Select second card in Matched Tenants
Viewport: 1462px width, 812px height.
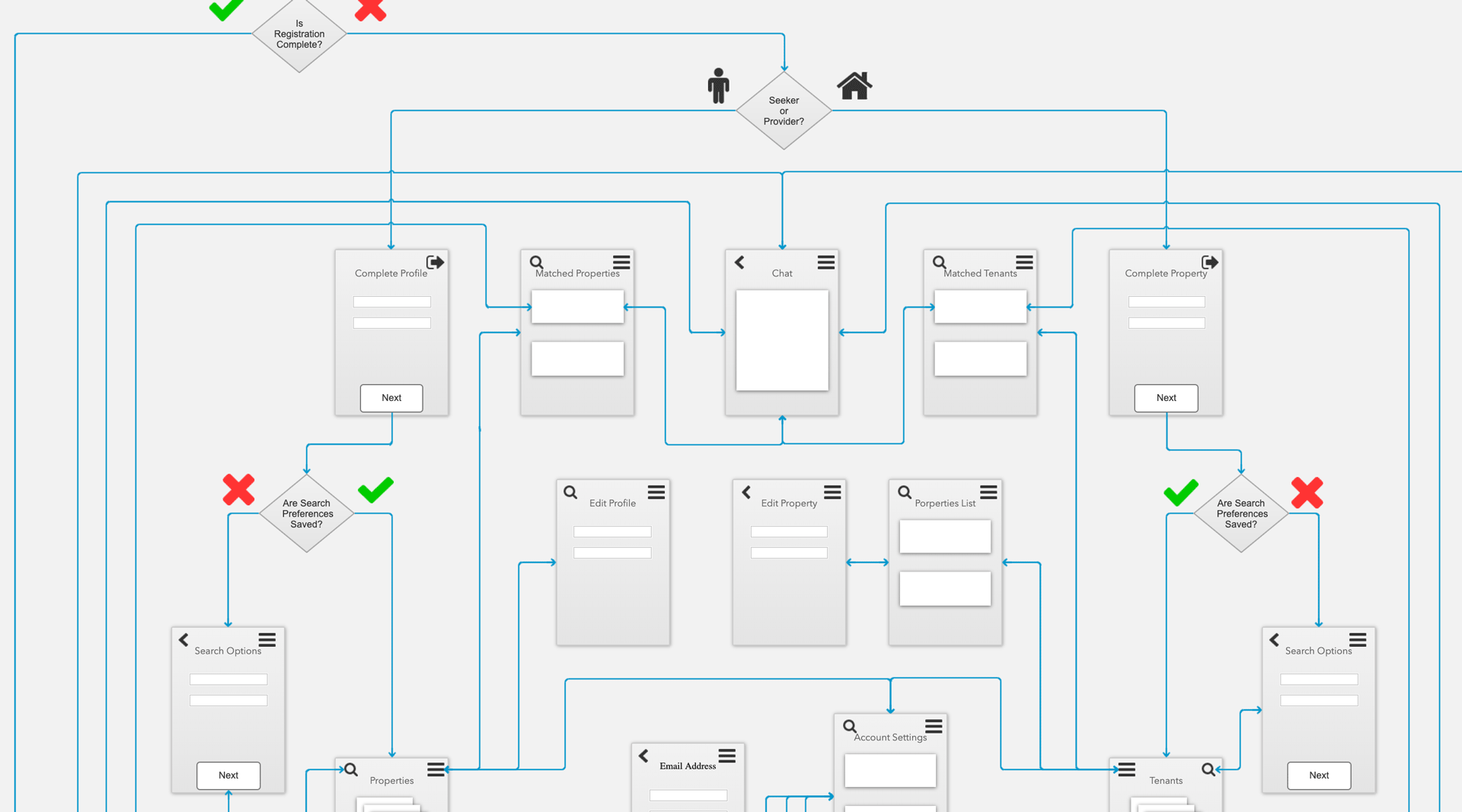click(981, 358)
